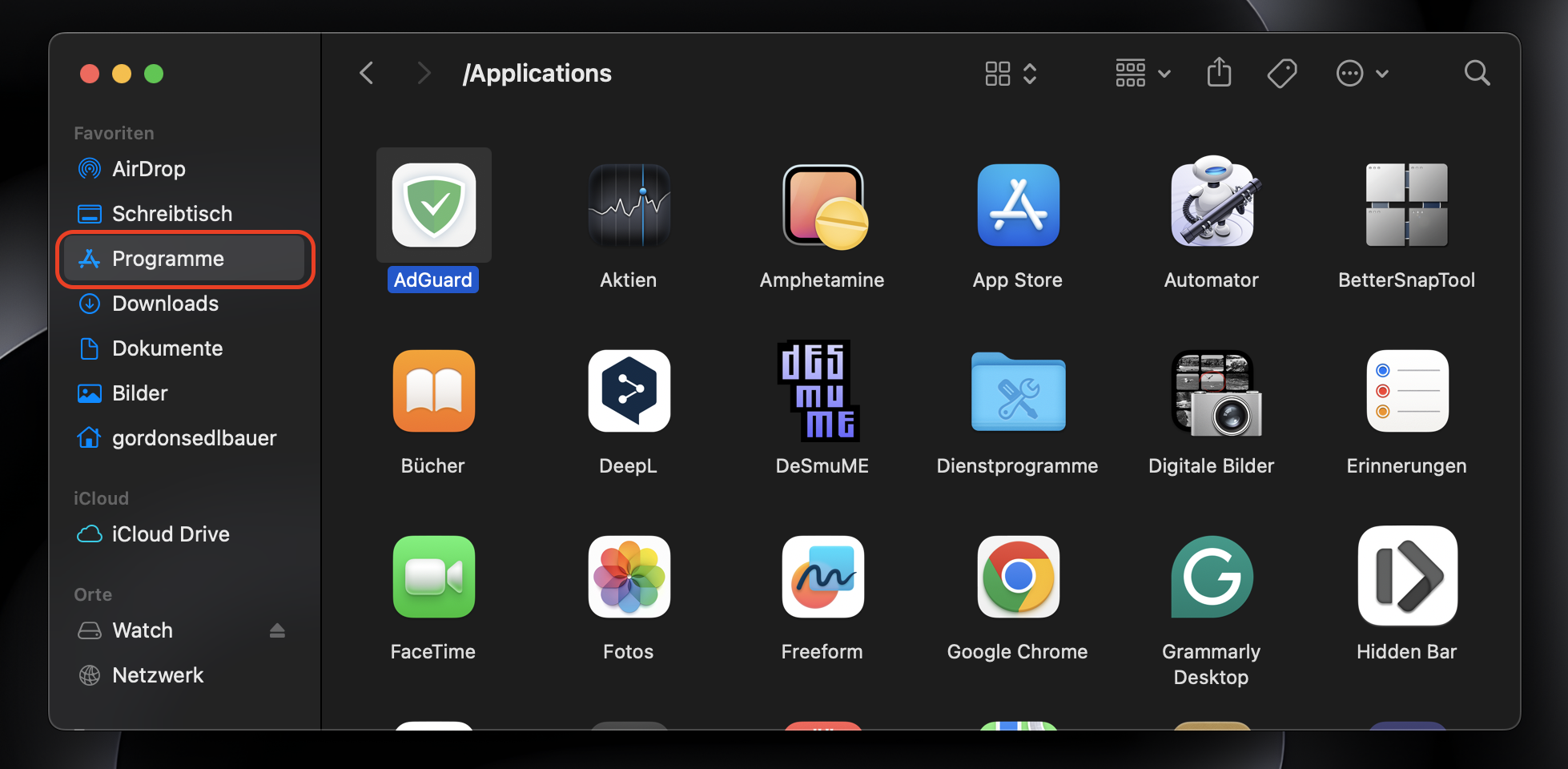1568x769 pixels.
Task: Select the DeSmuME emulator icon
Action: [819, 391]
